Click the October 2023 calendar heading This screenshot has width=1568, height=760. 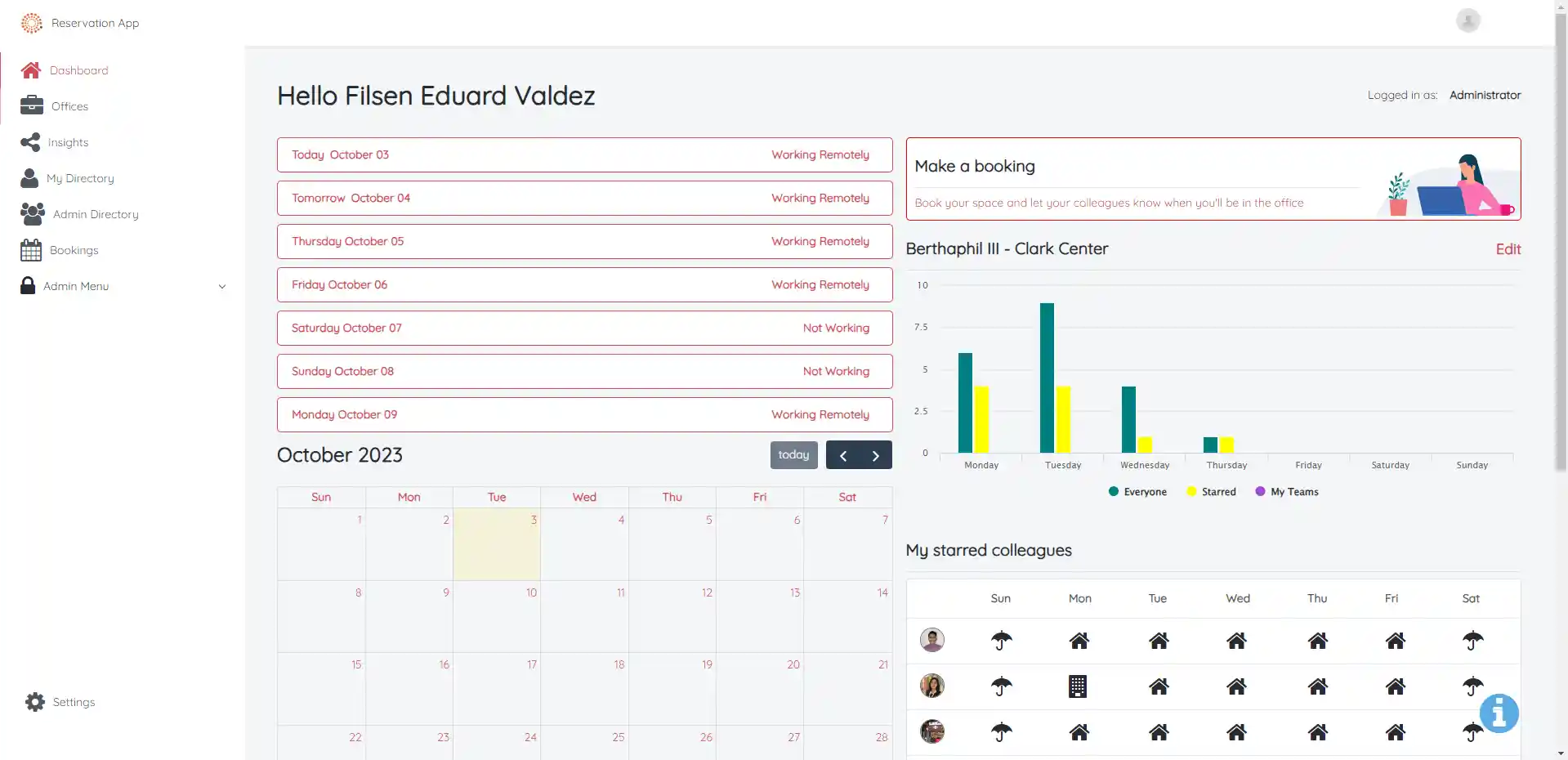pos(340,455)
